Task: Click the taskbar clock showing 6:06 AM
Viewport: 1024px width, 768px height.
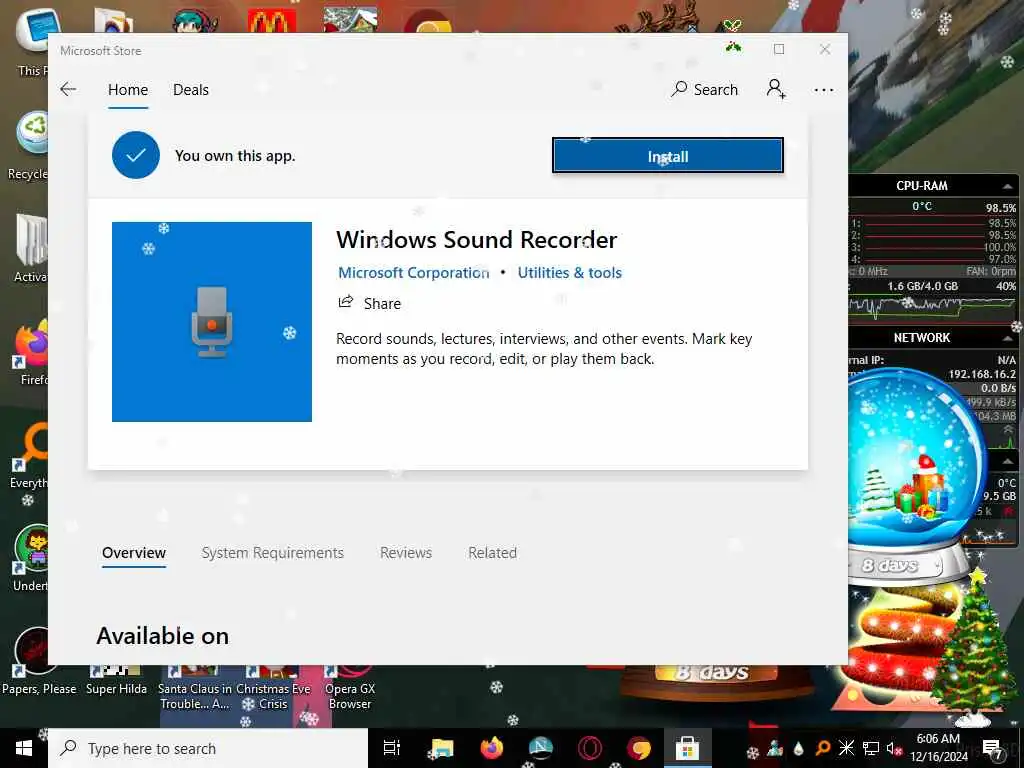Action: pos(938,748)
